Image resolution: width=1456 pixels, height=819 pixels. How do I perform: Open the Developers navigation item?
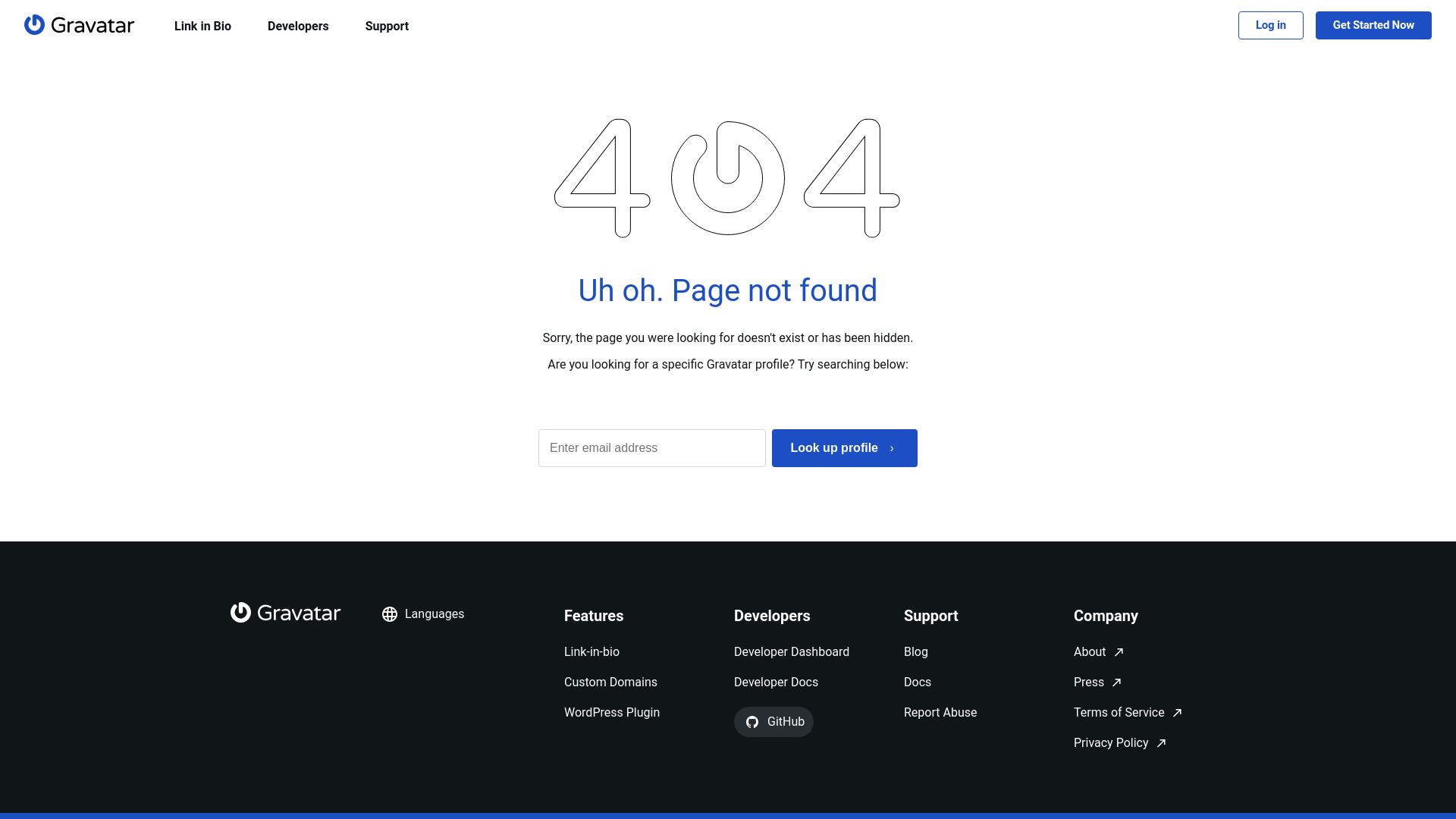tap(298, 26)
